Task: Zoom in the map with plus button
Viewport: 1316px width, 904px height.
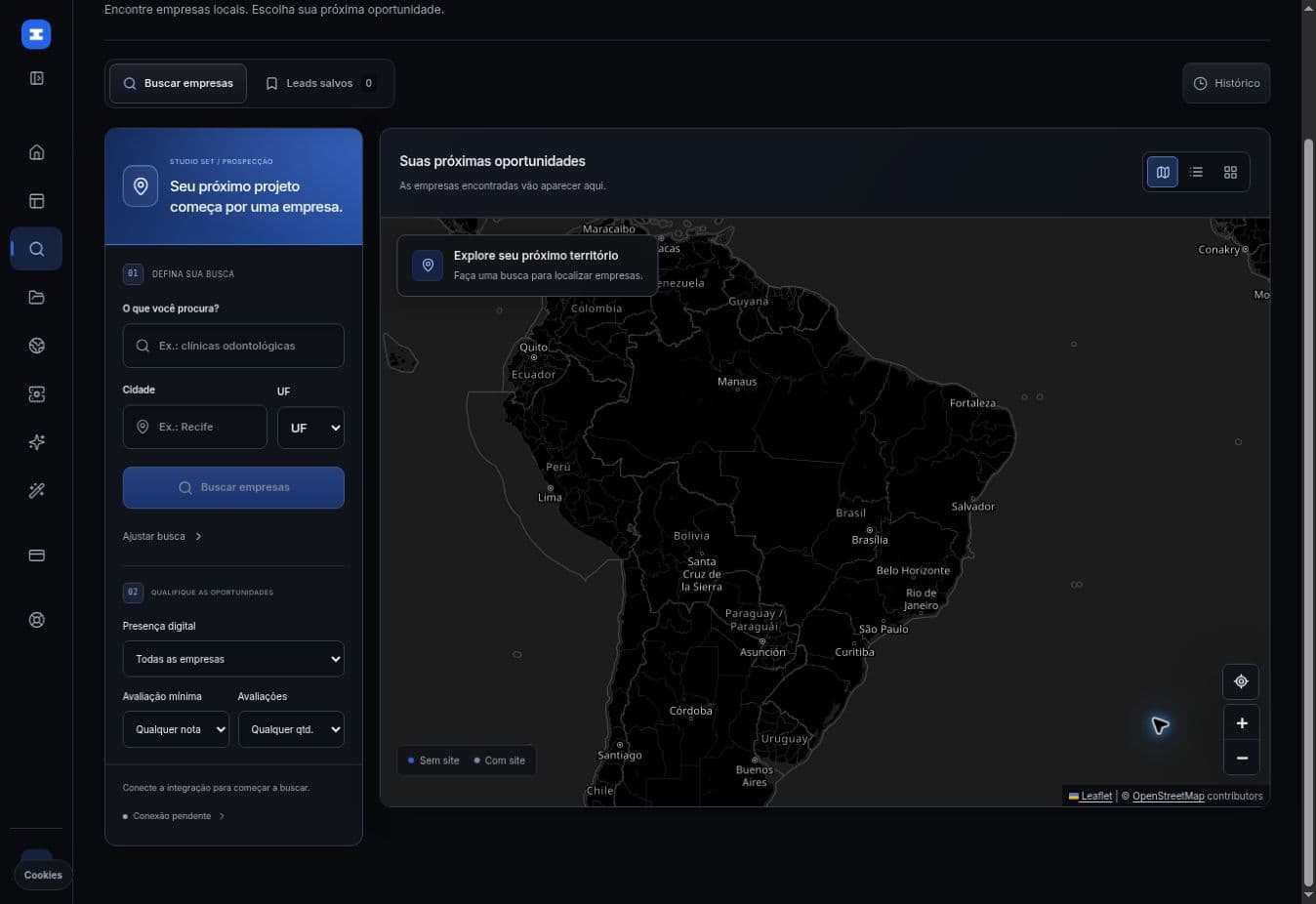Action: pyautogui.click(x=1241, y=723)
